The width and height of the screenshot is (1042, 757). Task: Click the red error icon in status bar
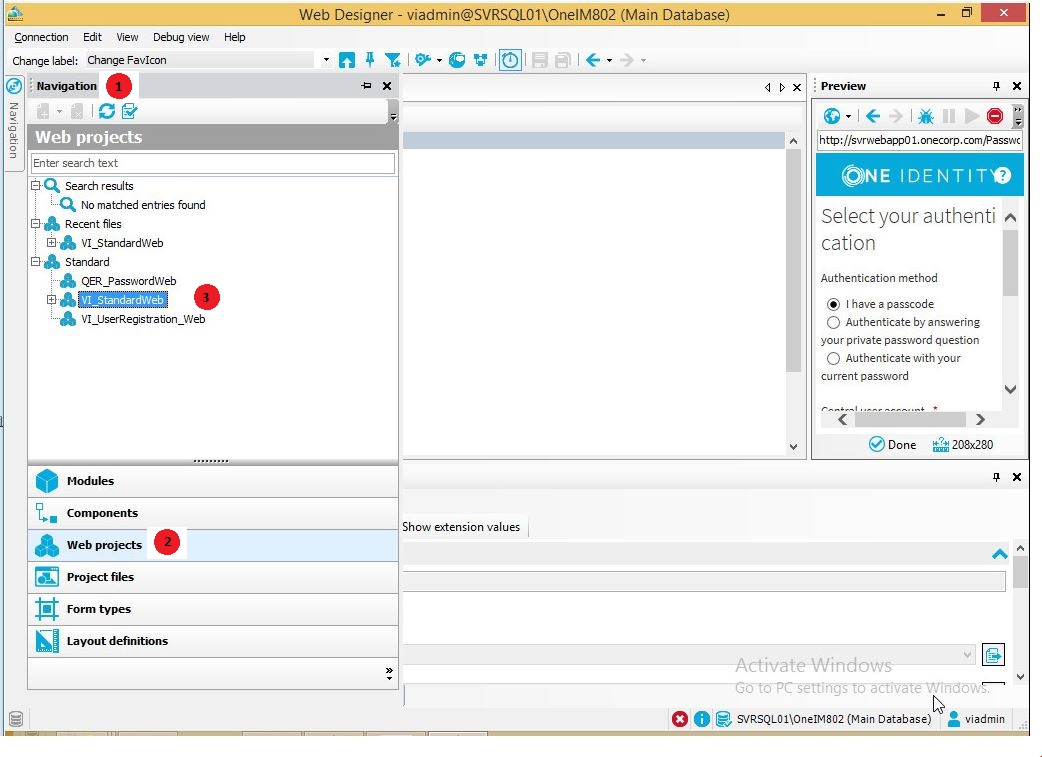(x=679, y=719)
